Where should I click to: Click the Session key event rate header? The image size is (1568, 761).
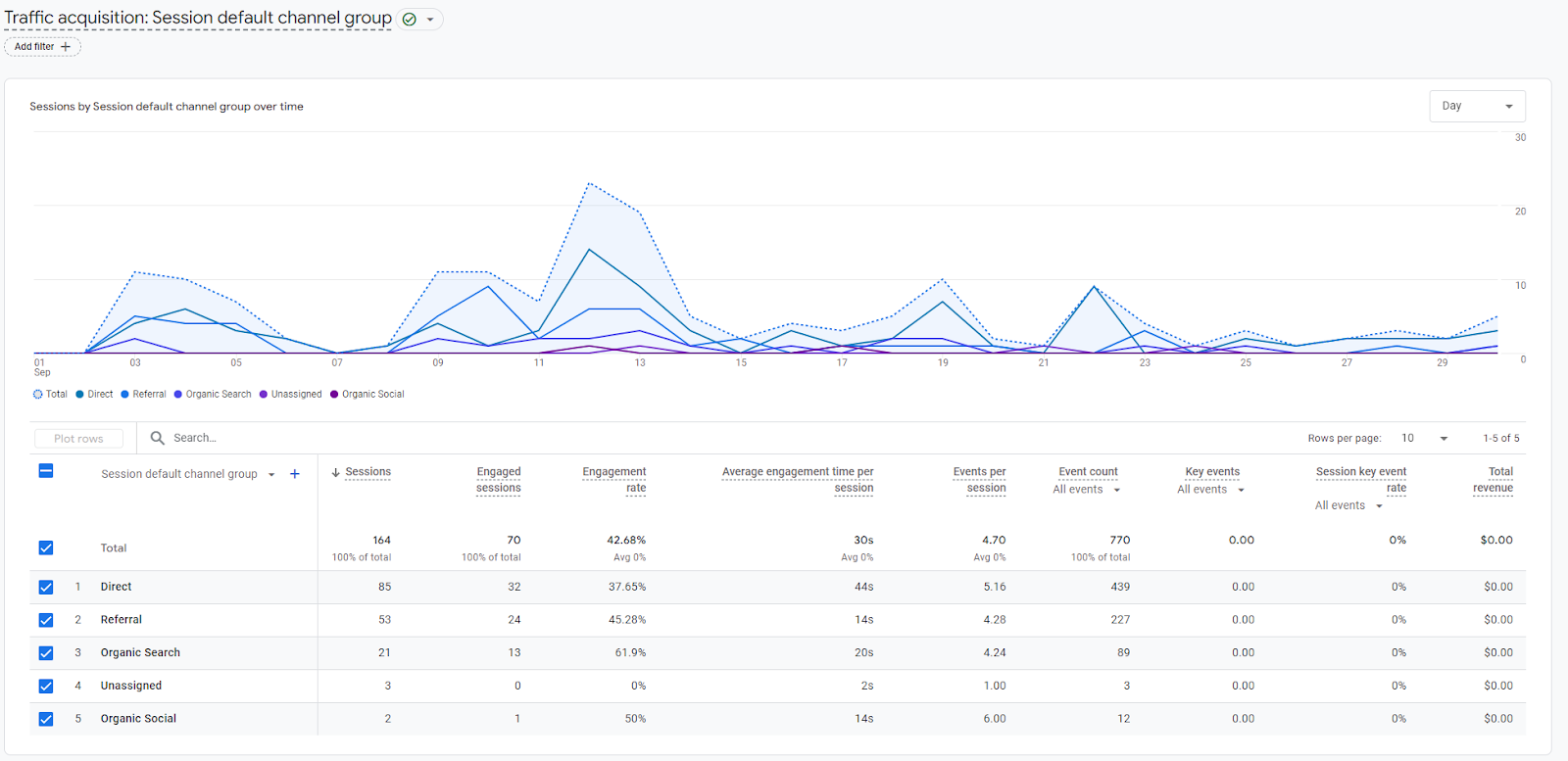pos(1361,480)
